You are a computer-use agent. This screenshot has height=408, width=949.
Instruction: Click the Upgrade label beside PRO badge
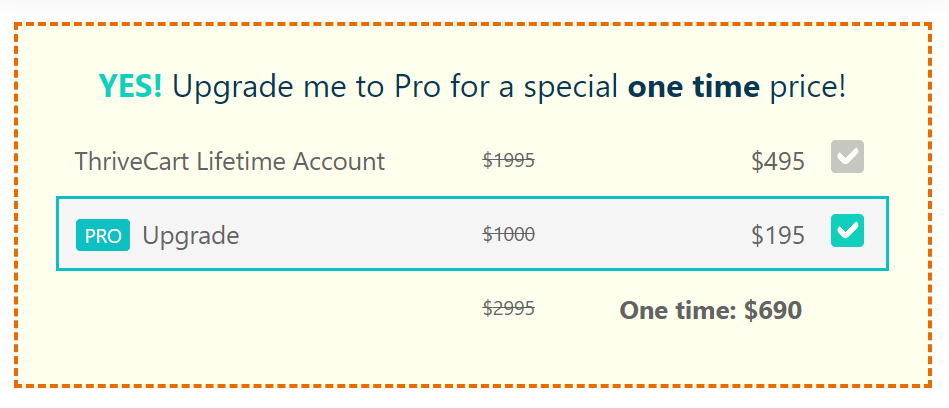191,236
